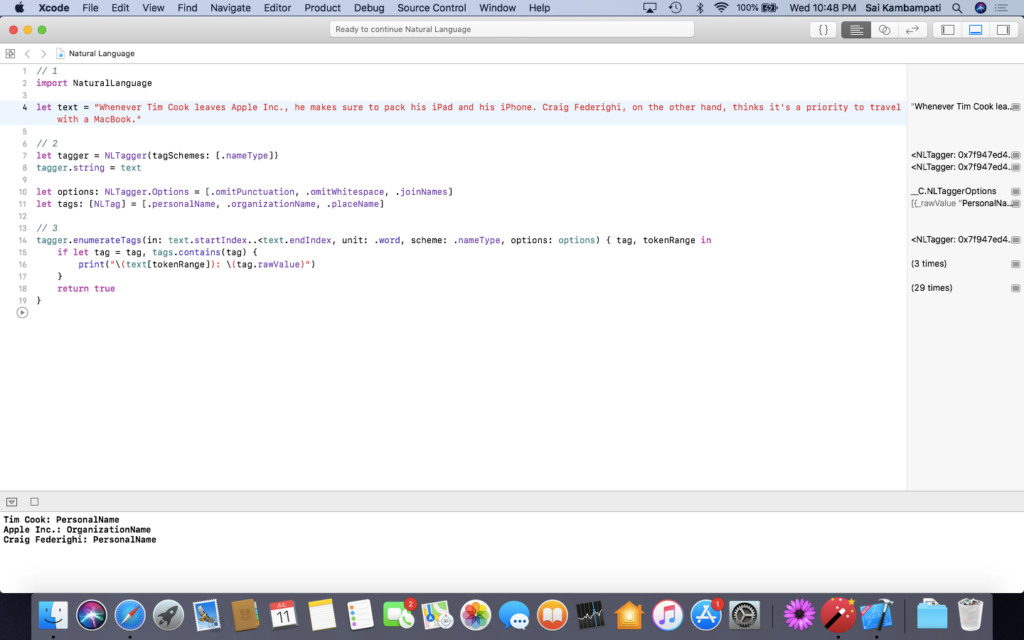Click the activity status "Ready to continue Natural Language"
Viewport: 1024px width, 640px height.
511,29
